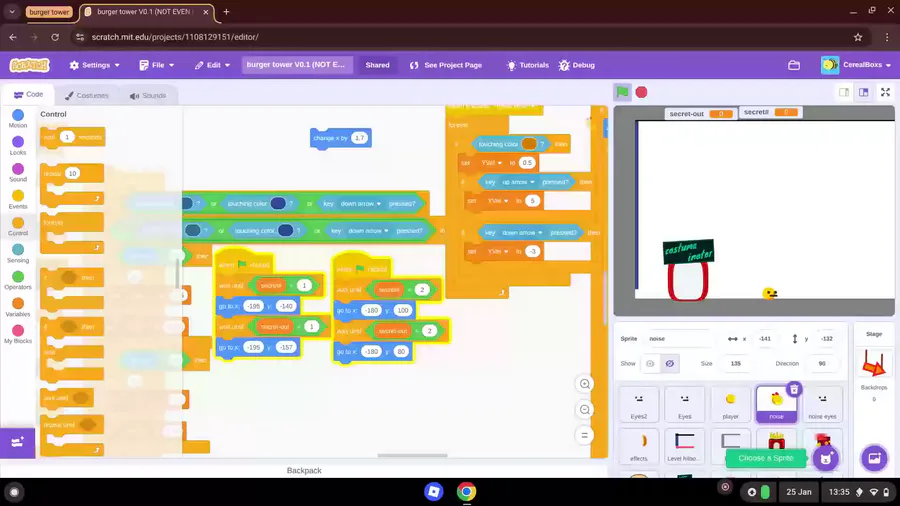Open Chrome tab search dropdown

coord(12,11)
